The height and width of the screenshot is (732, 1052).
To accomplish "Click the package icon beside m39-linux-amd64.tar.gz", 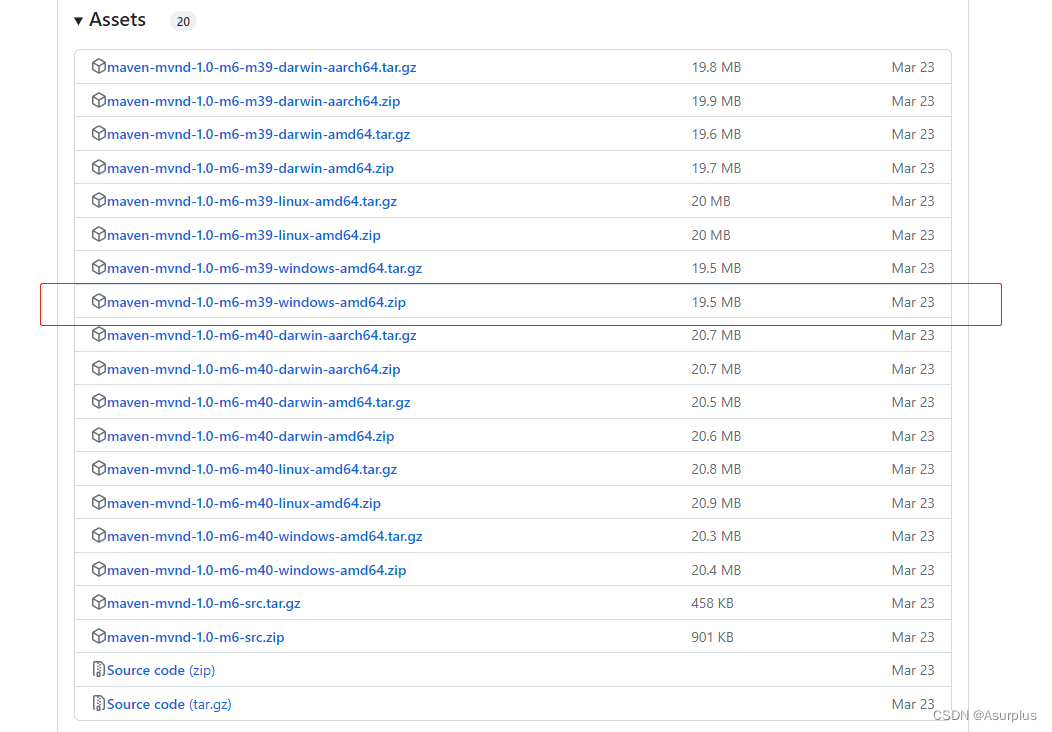I will (99, 201).
